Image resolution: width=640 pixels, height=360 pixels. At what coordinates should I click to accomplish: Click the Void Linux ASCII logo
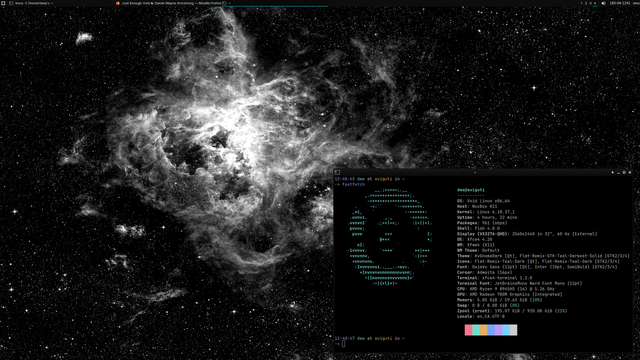[389, 237]
